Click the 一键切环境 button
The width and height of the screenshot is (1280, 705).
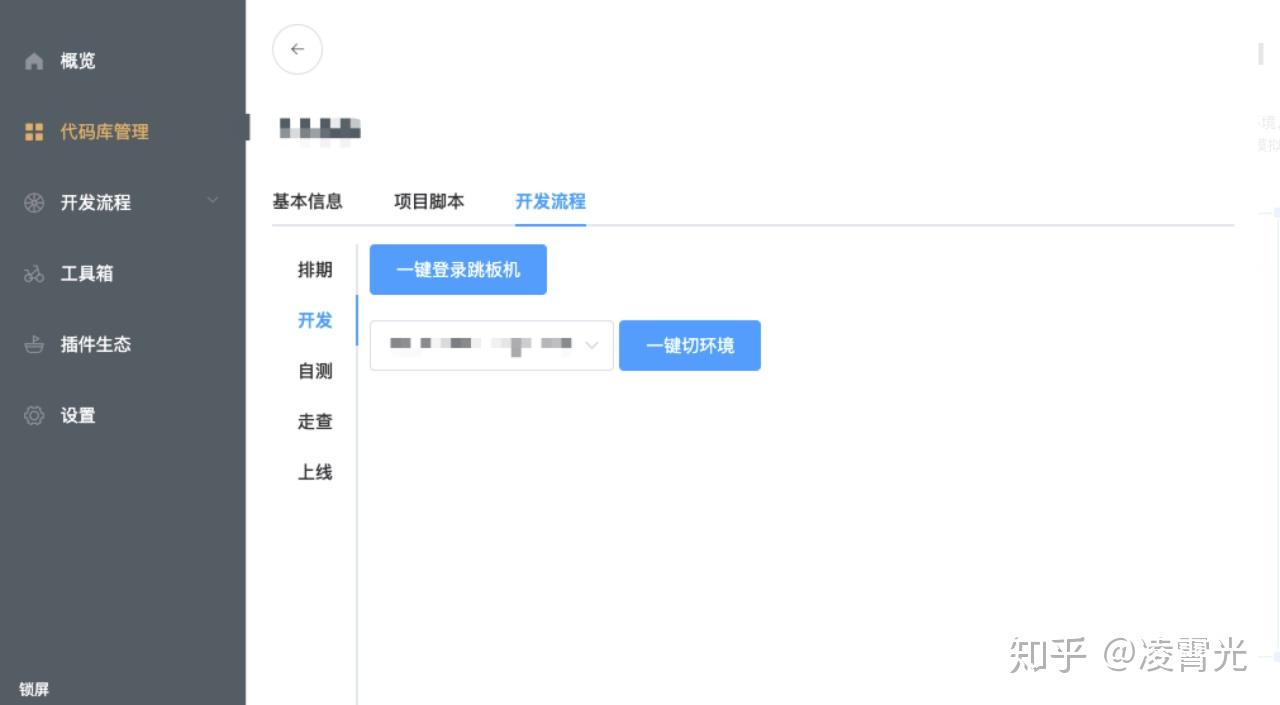coord(689,345)
